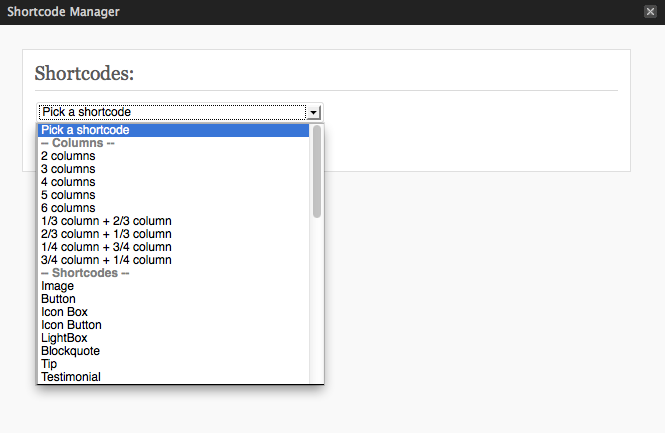Select the 3 columns option
This screenshot has height=433, width=665.
173,169
